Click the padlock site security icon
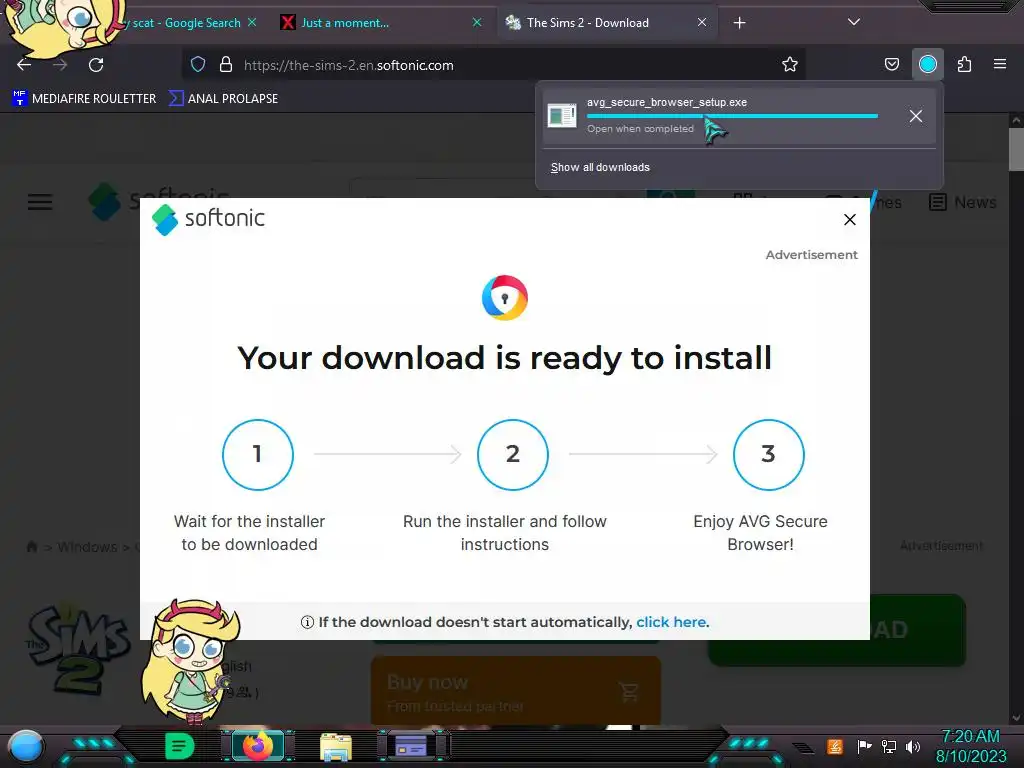Screen dimensions: 1024x768 tap(226, 65)
